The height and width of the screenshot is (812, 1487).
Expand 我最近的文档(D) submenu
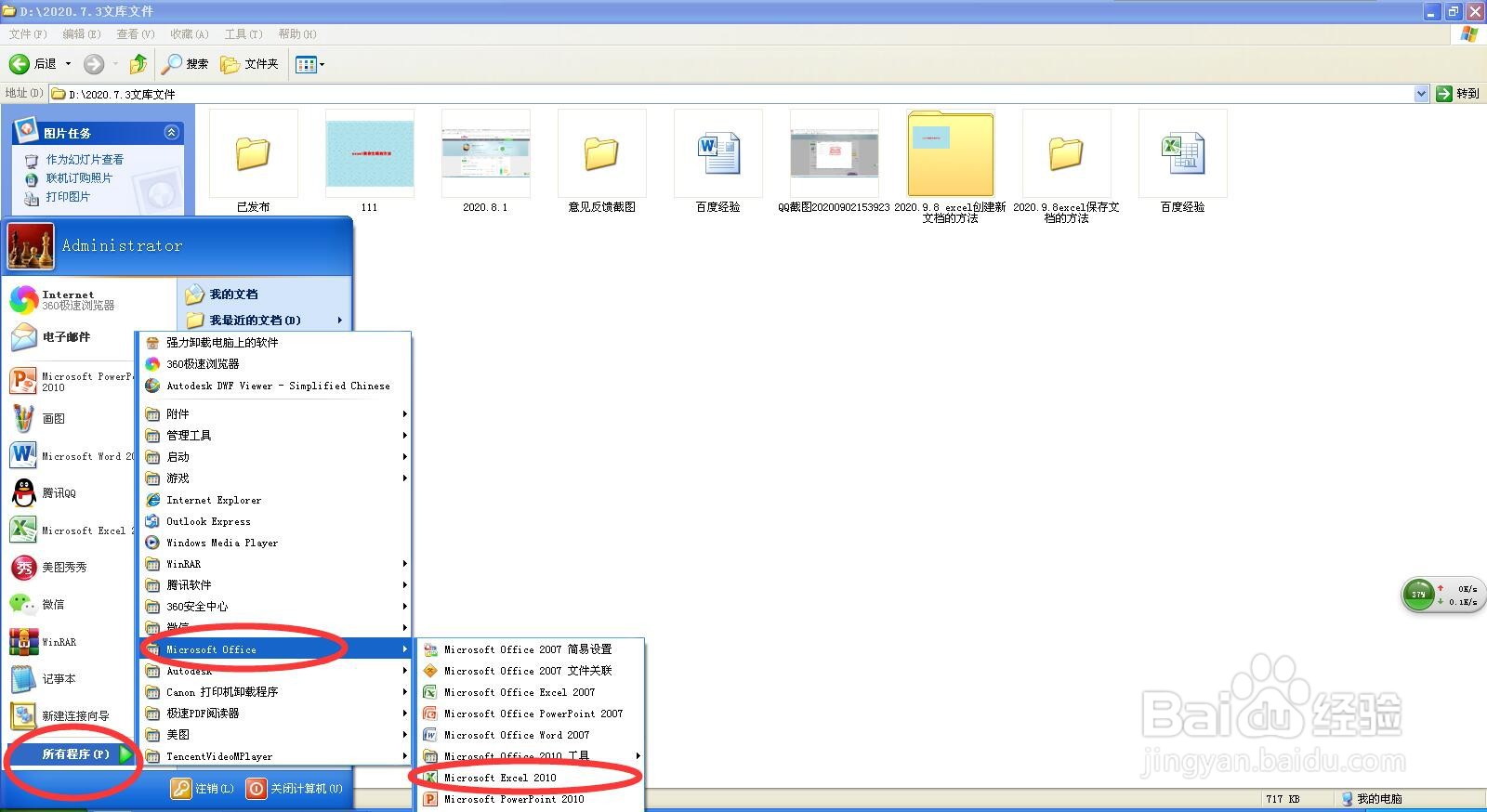[264, 321]
